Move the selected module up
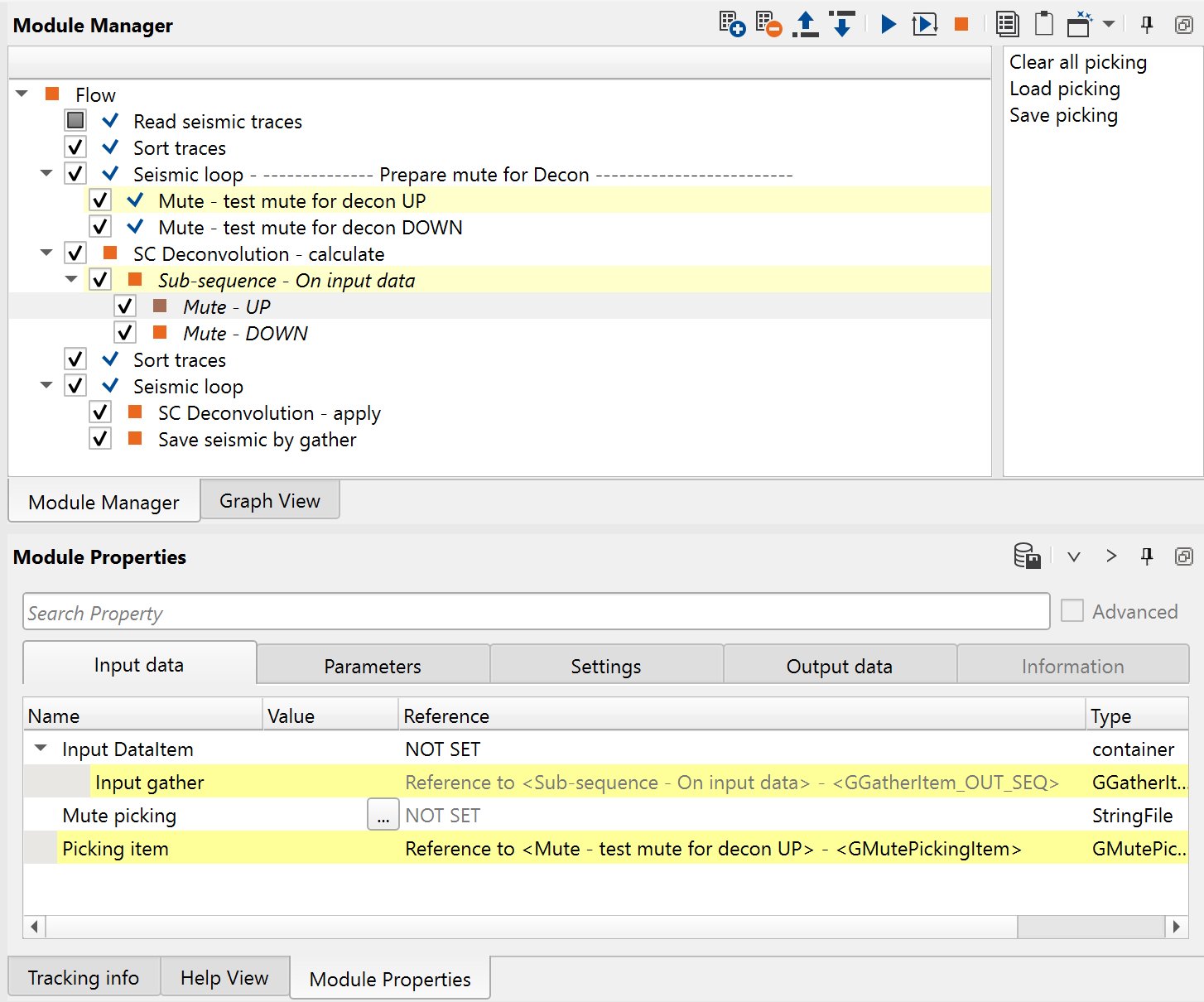 805,24
